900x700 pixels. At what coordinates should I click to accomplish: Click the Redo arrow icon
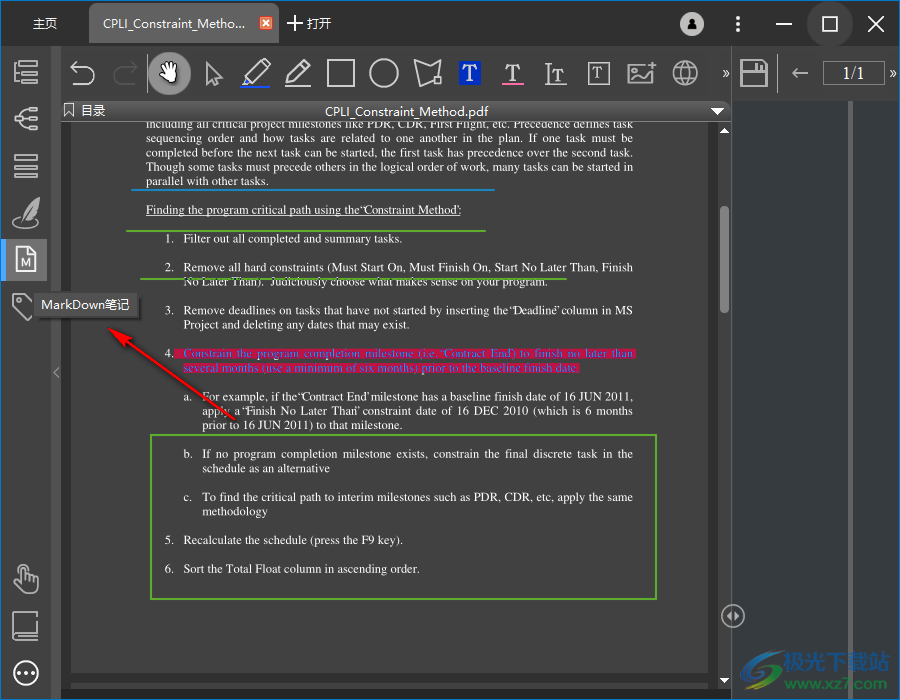[125, 73]
